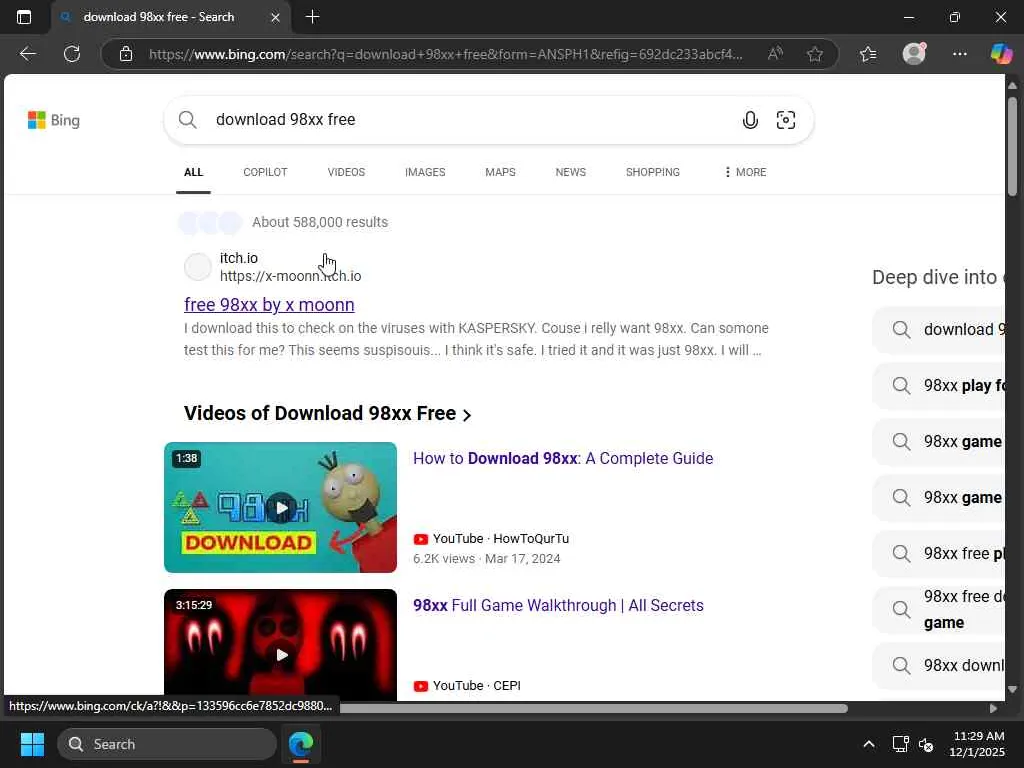Open 98xx Full Game Walkthrough title link

pyautogui.click(x=558, y=605)
